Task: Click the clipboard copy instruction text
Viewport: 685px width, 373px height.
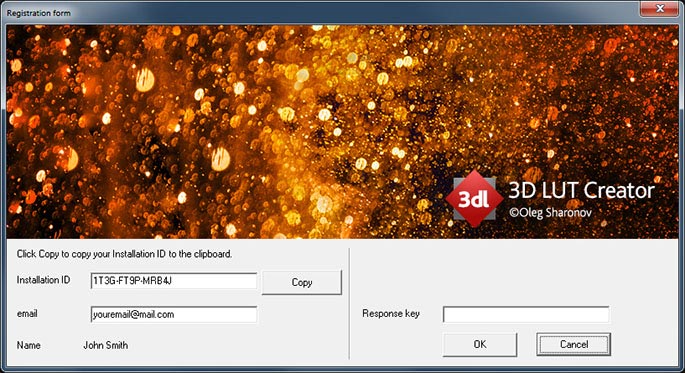Action: coord(125,254)
